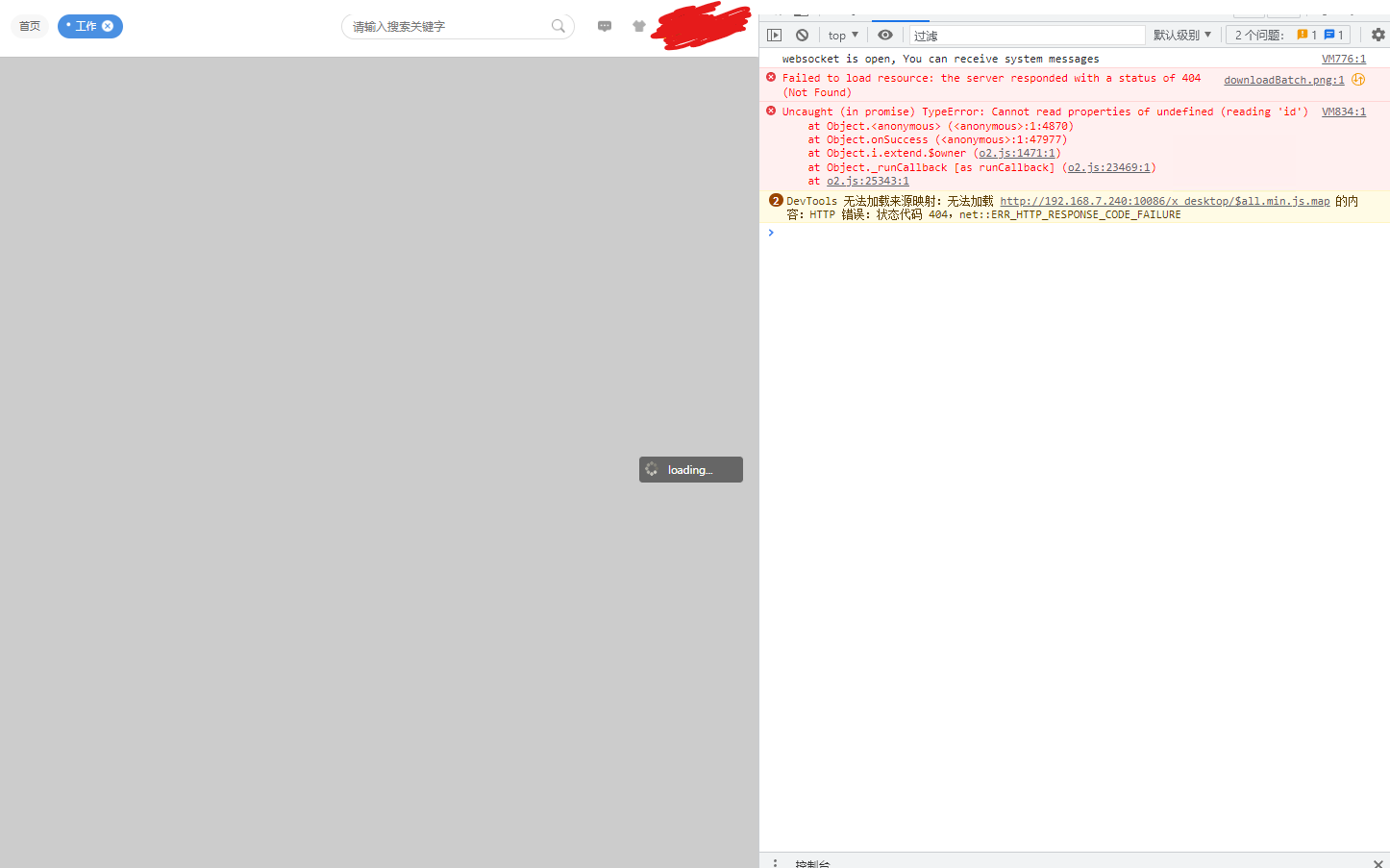The image size is (1390, 868).
Task: Click the console prompt chevron
Action: click(x=771, y=233)
